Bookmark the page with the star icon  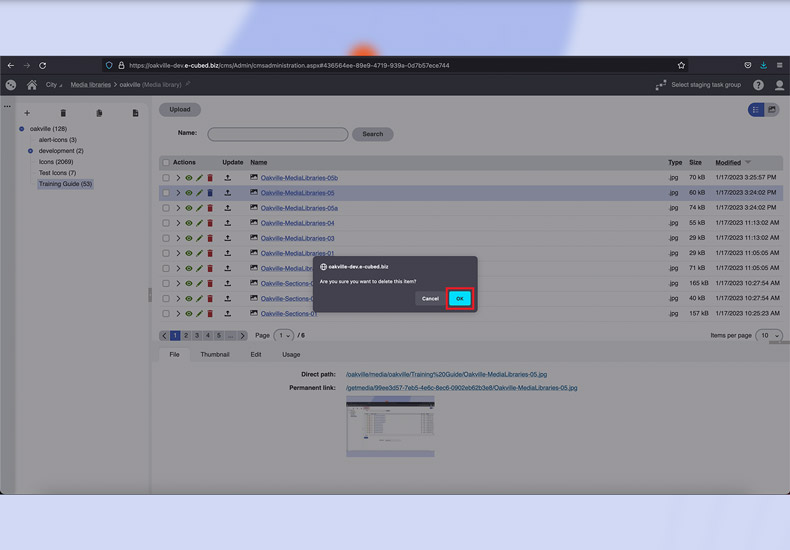(x=681, y=65)
